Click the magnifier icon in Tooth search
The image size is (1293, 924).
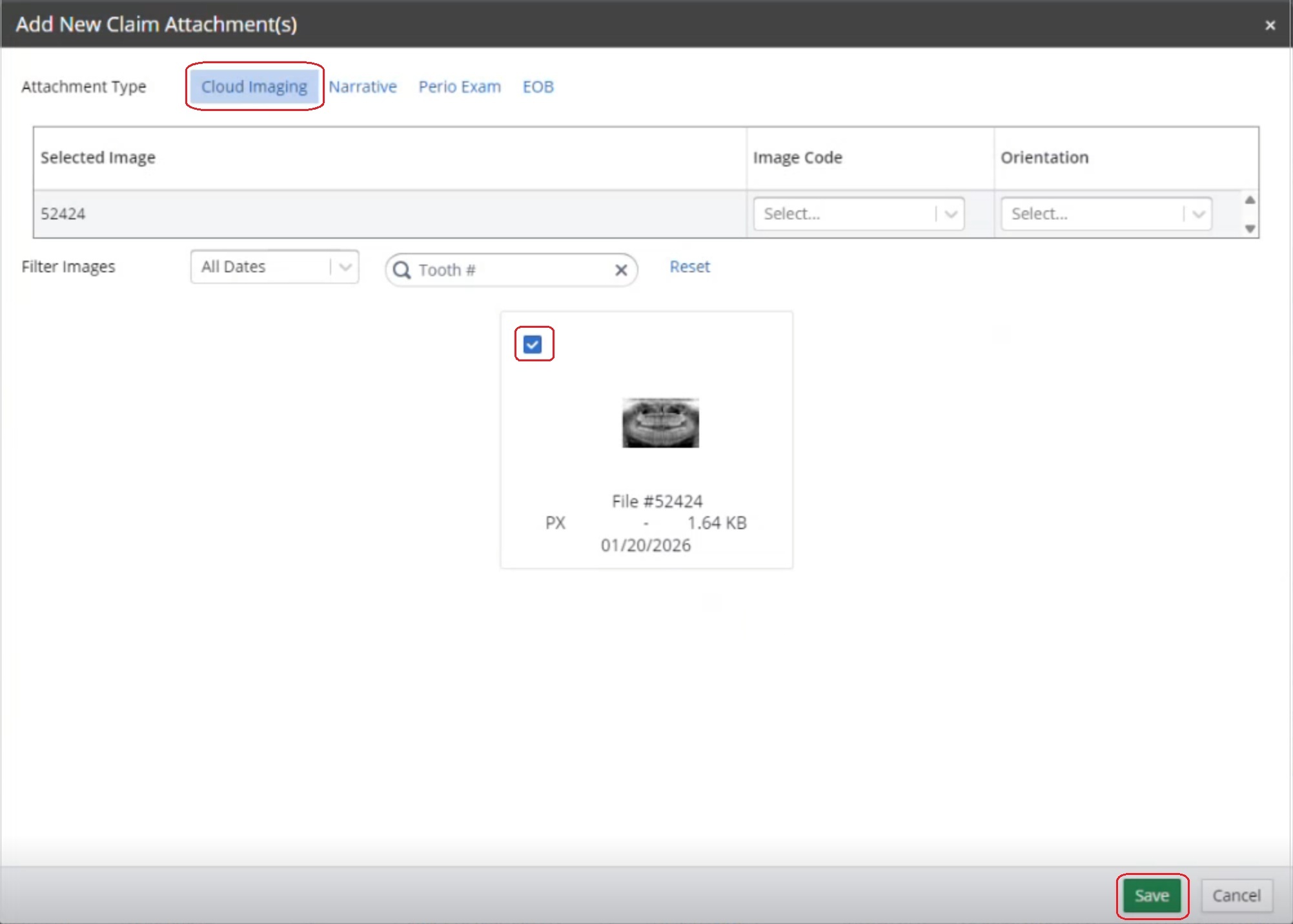[402, 270]
